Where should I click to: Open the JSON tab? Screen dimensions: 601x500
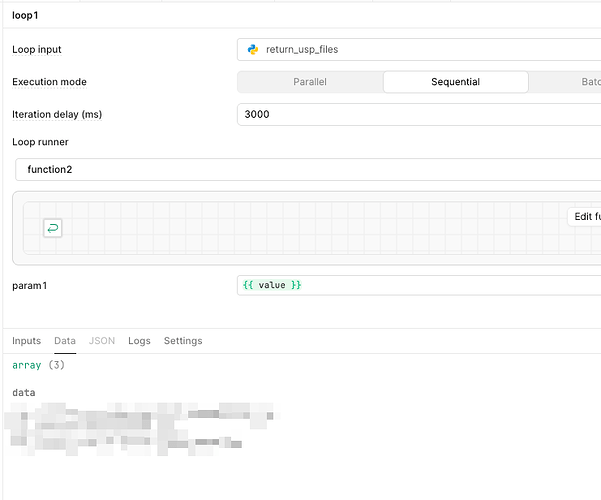tap(102, 341)
